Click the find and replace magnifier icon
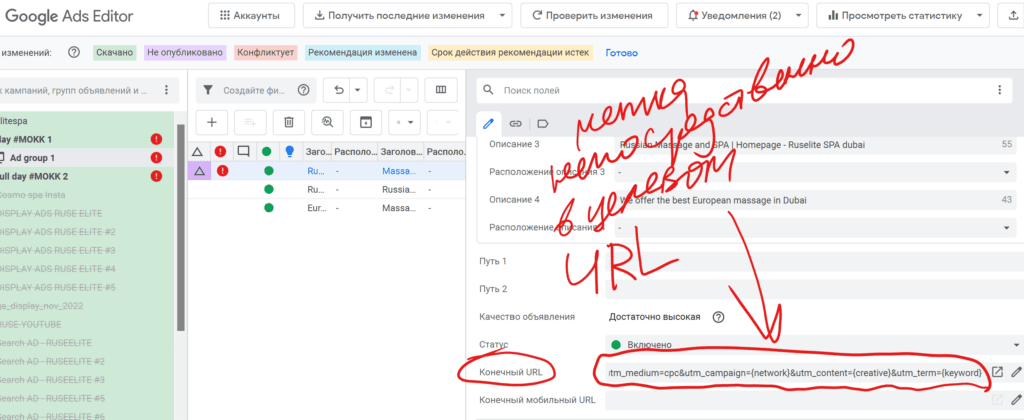 pyautogui.click(x=327, y=121)
